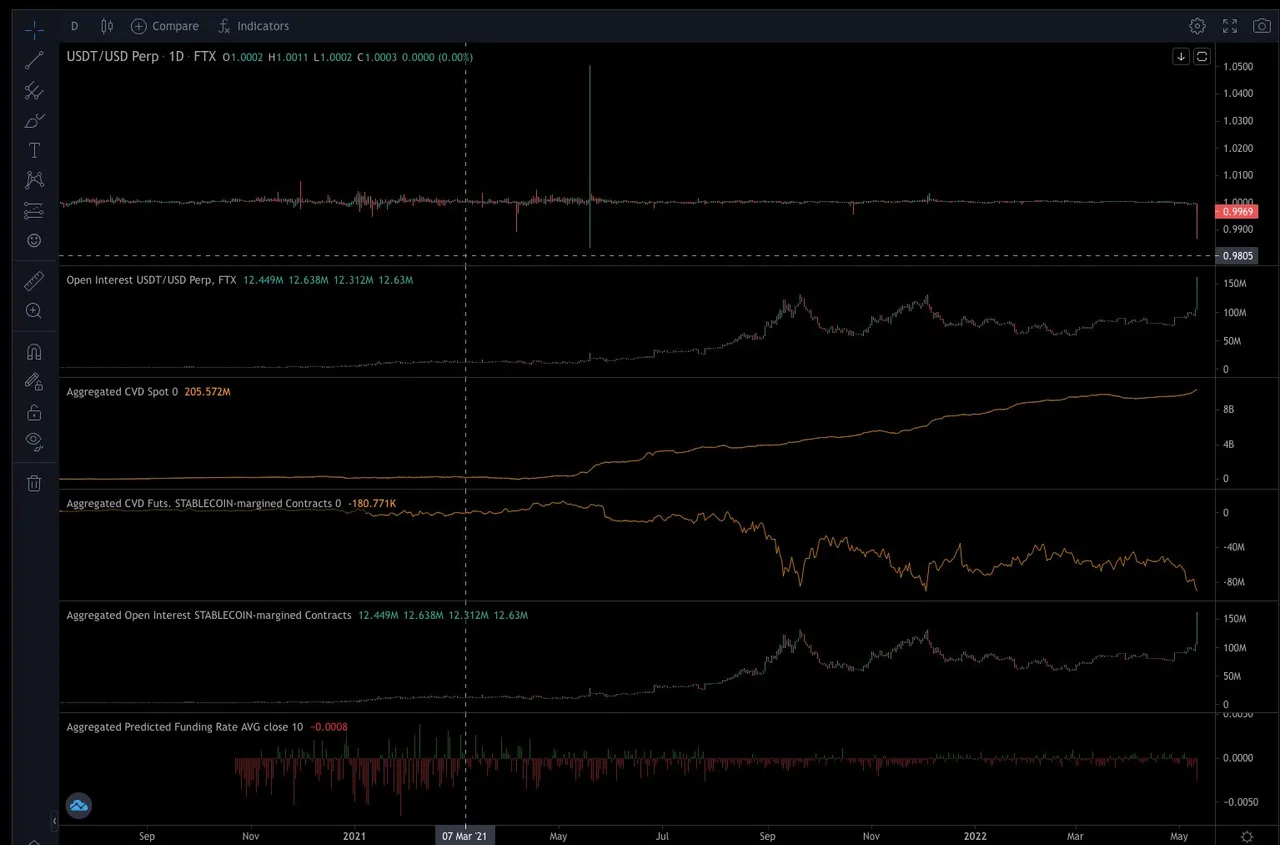The image size is (1280, 845).
Task: Select the trend line drawing tool
Action: pyautogui.click(x=34, y=60)
